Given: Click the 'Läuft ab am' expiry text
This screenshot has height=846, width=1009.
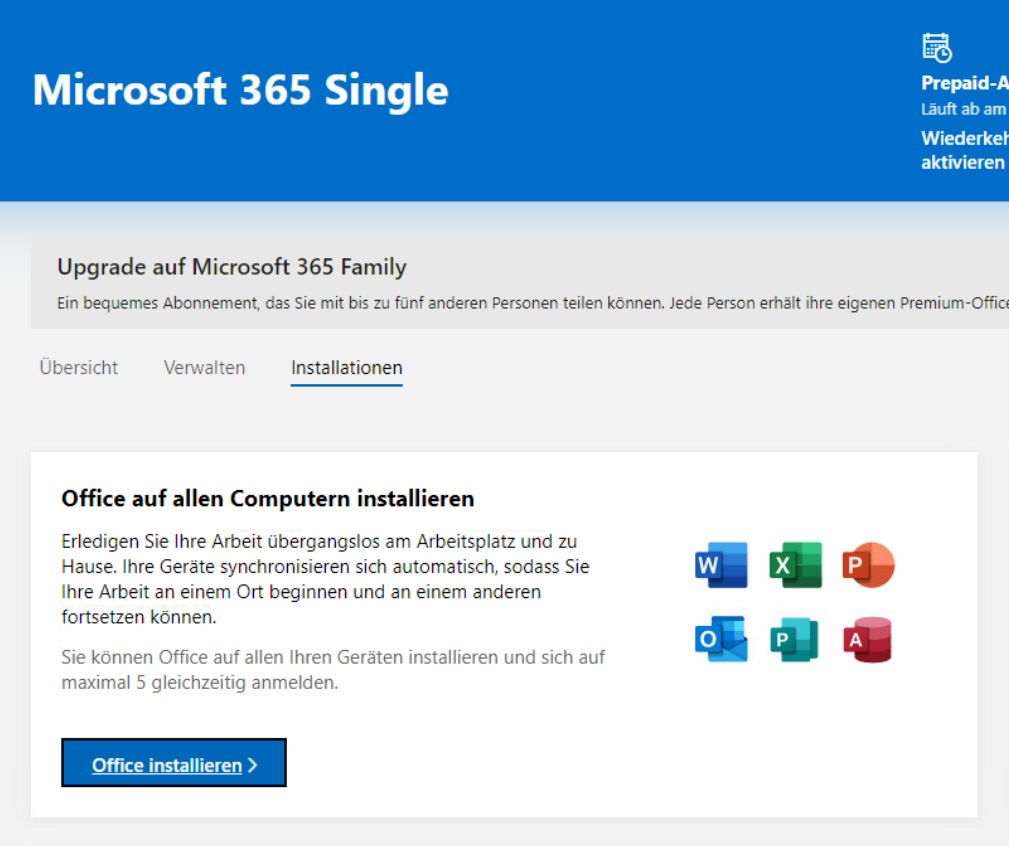Looking at the screenshot, I should tap(965, 109).
